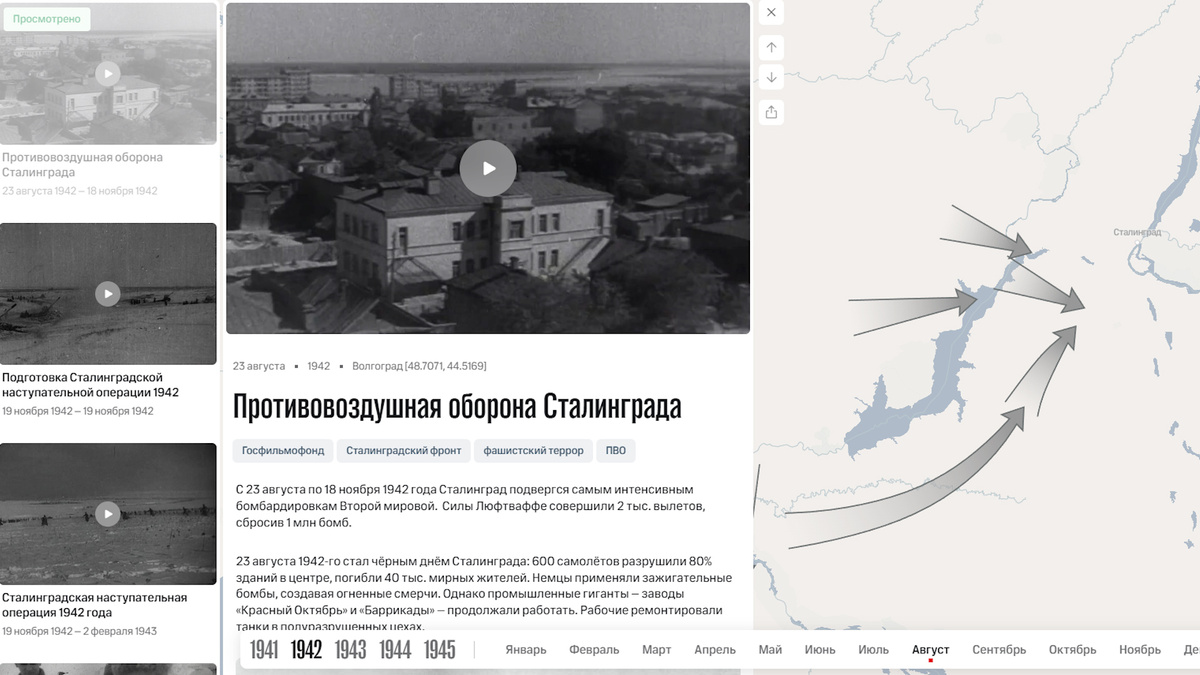Play the main Stalingrad air defense video
1200x675 pixels.
(488, 168)
